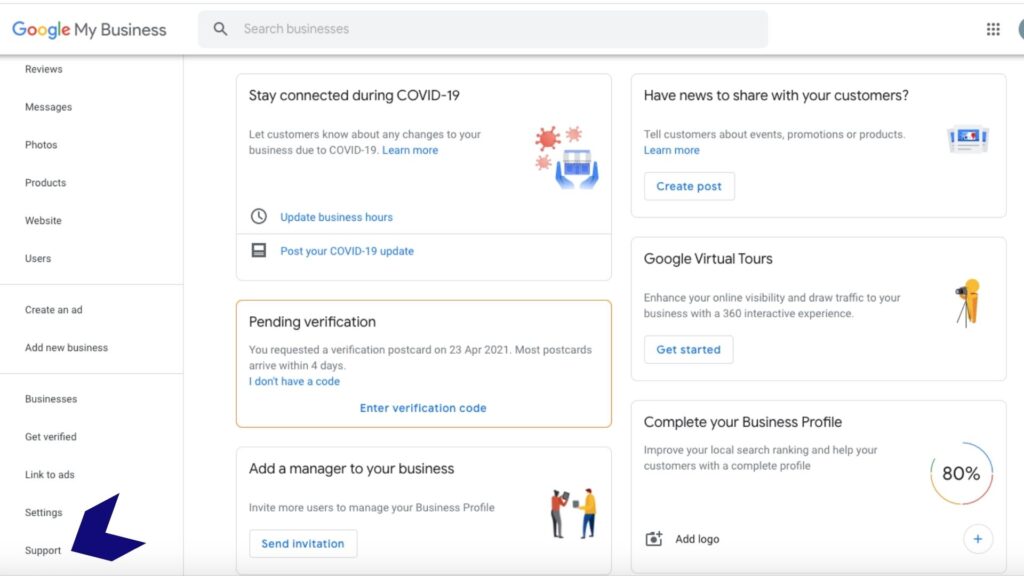Click Google Virtual Tours heading
Screen dimensions: 1024x576
click(708, 259)
